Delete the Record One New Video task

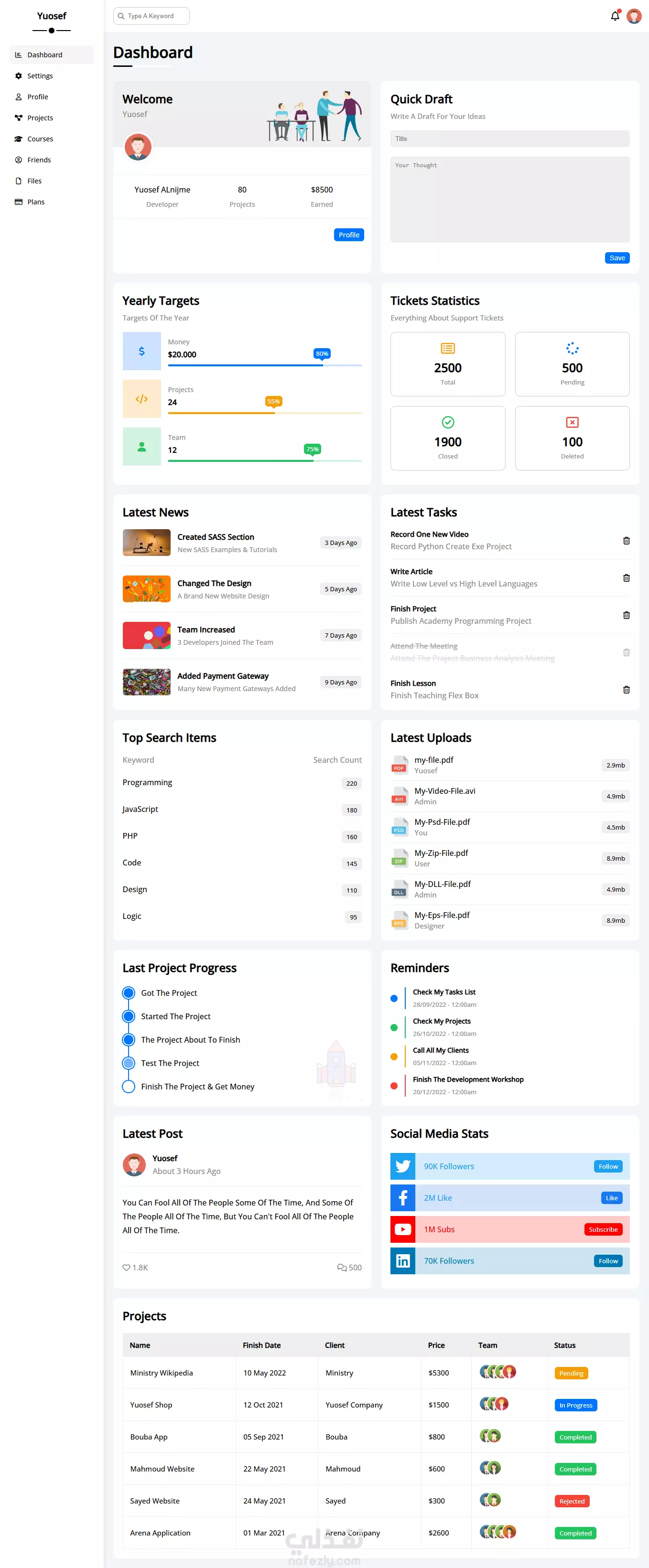pyautogui.click(x=626, y=541)
